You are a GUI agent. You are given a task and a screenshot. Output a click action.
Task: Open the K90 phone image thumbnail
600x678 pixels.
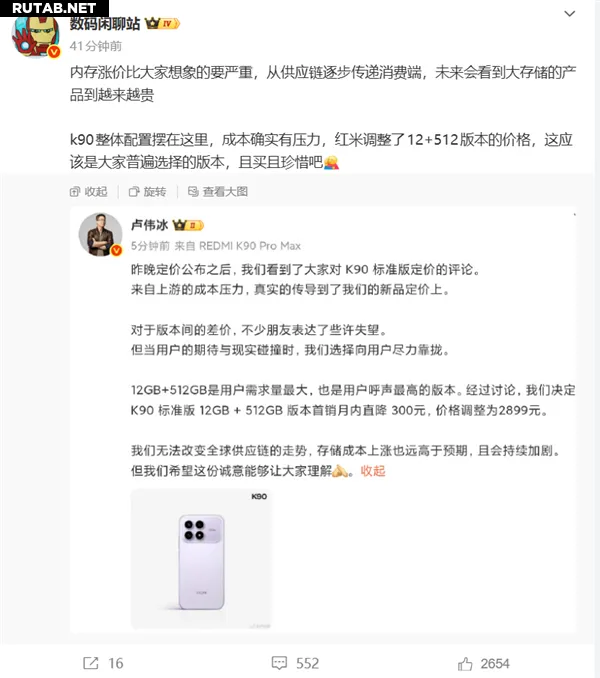click(x=202, y=559)
